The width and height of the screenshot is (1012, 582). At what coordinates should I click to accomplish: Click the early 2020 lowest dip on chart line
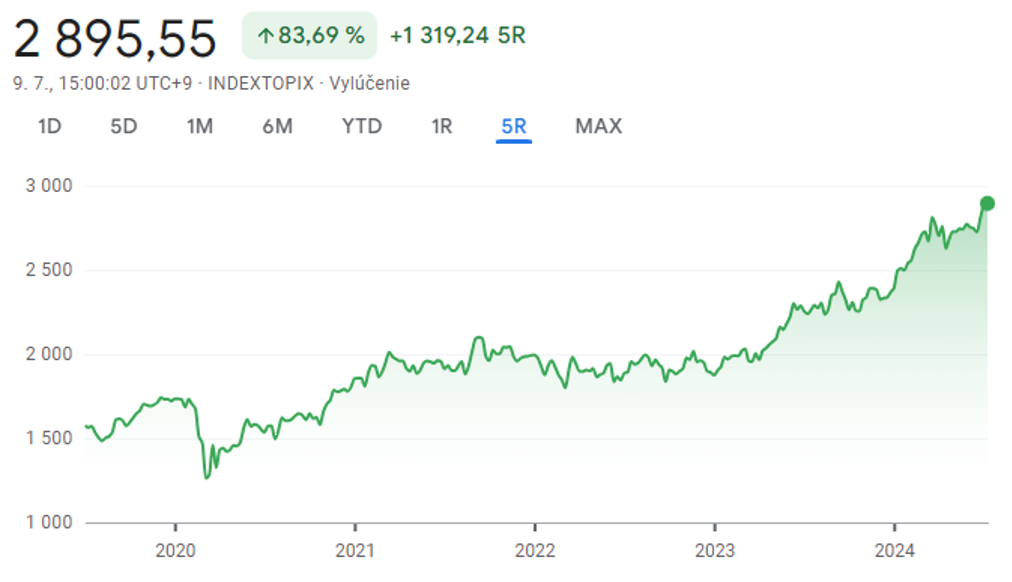click(x=207, y=477)
